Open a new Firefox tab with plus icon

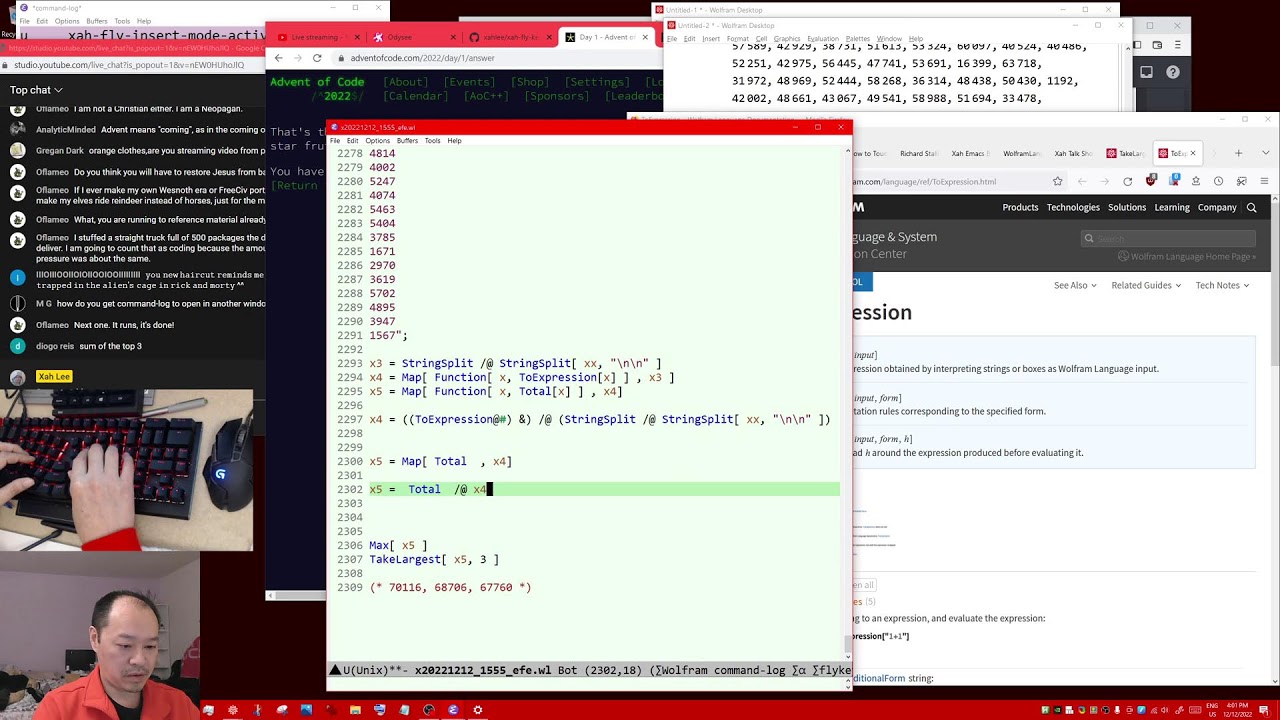click(x=1238, y=153)
